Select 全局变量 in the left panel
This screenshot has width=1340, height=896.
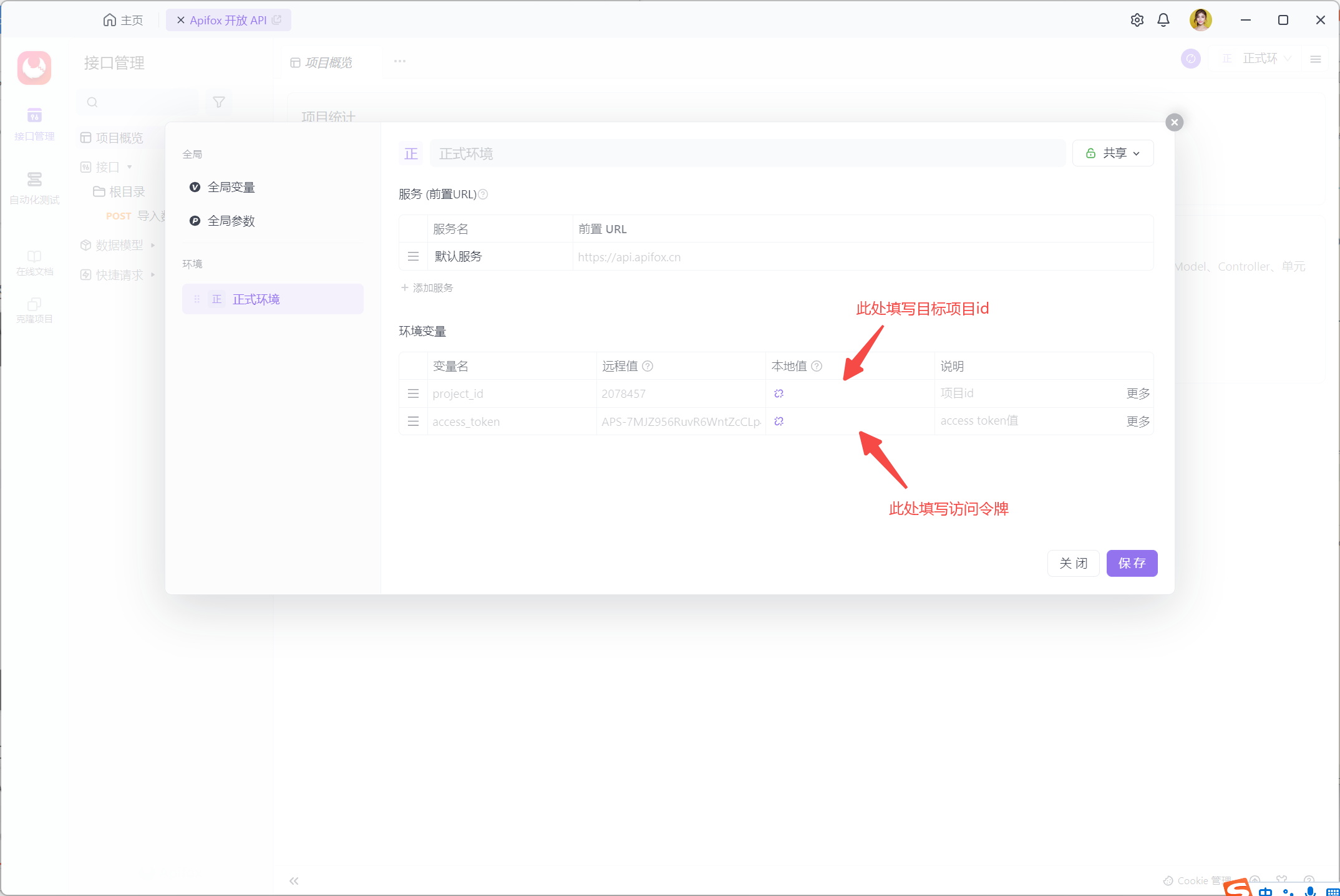(231, 187)
